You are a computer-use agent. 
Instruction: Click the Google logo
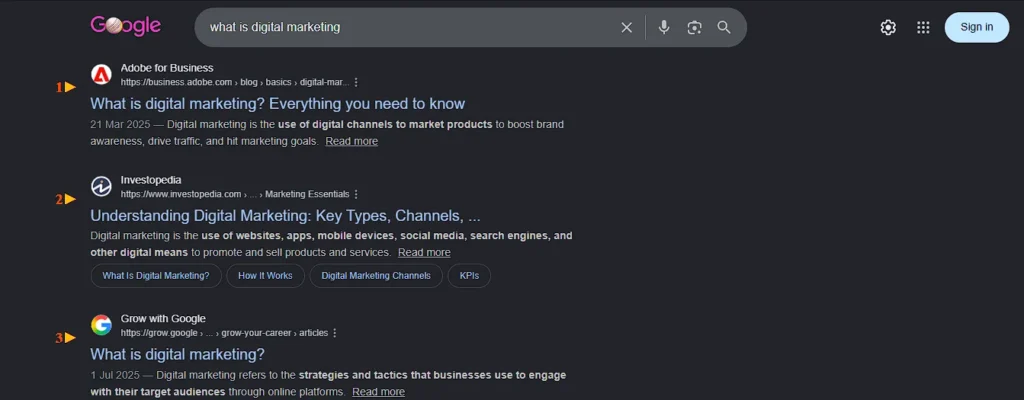[x=125, y=26]
